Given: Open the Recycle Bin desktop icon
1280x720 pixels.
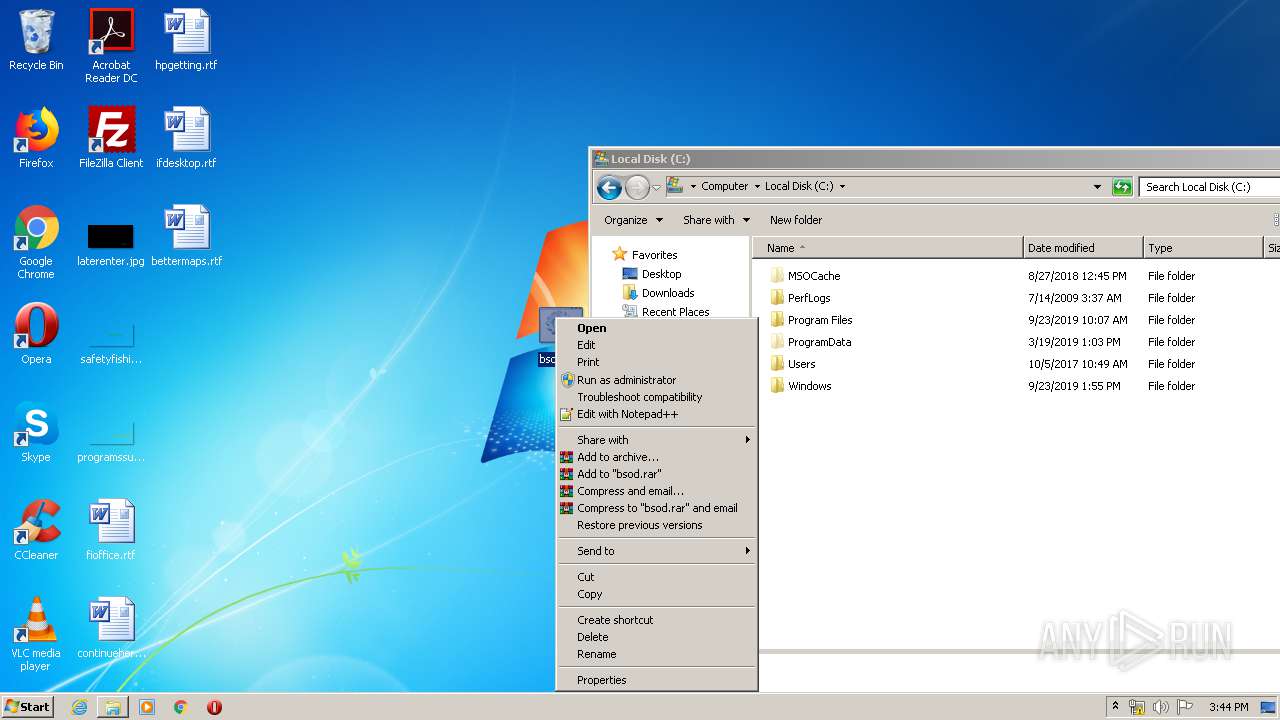Looking at the screenshot, I should pos(36,41).
